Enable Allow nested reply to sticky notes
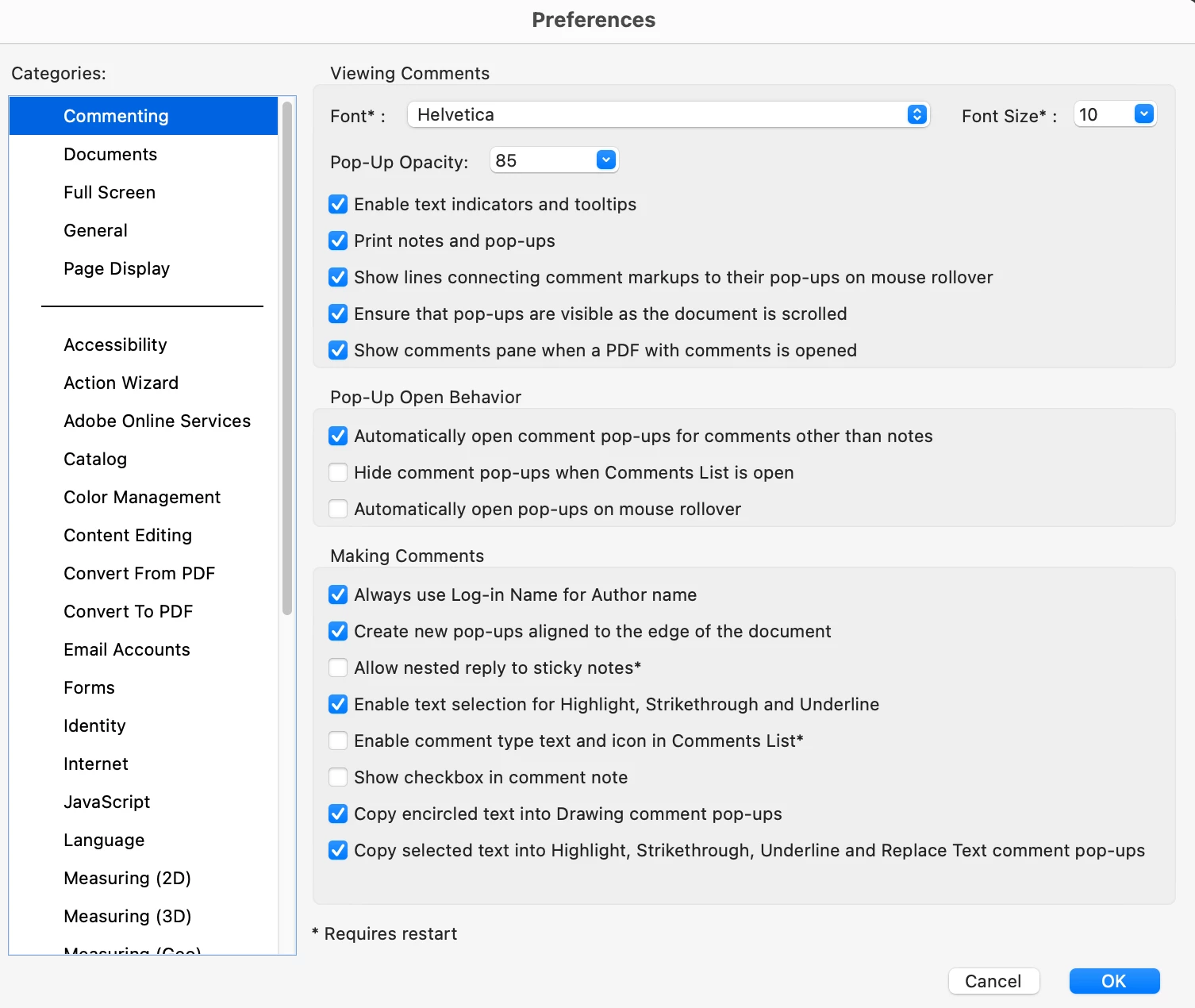This screenshot has width=1195, height=1008. point(338,668)
